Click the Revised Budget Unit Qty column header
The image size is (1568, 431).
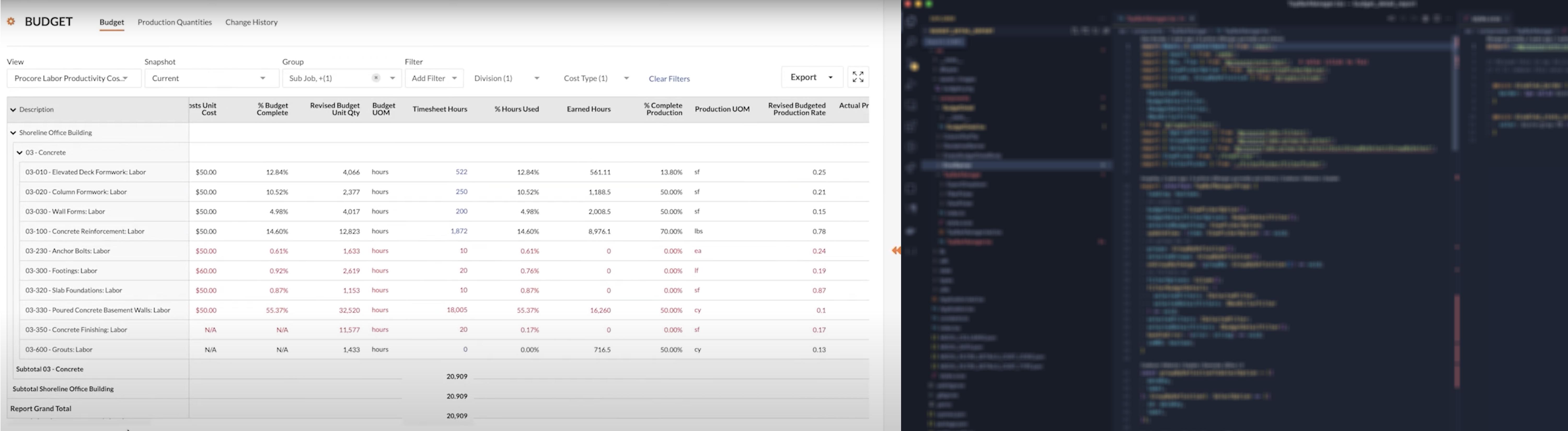[x=335, y=109]
